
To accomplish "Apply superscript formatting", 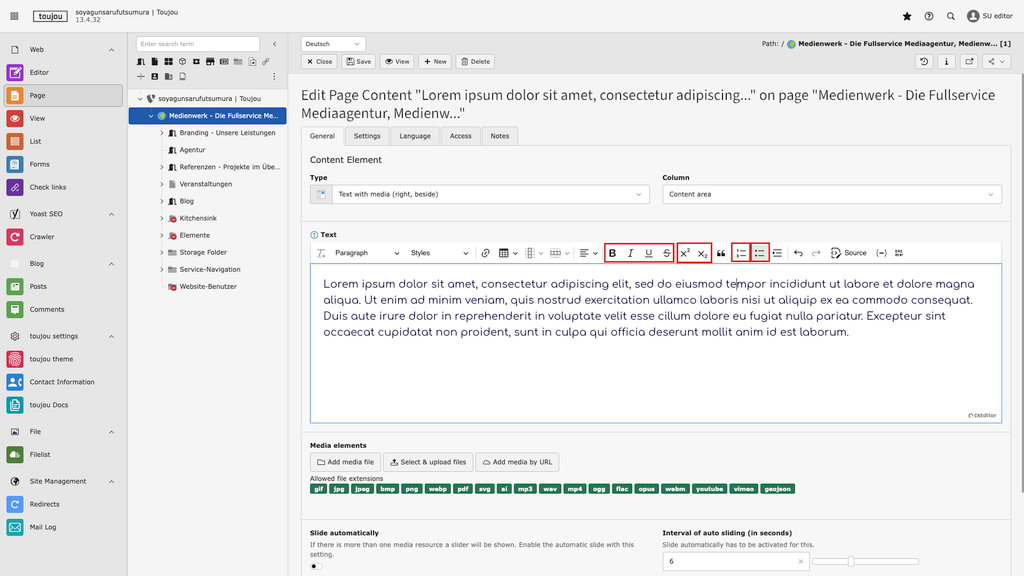I will coord(685,253).
